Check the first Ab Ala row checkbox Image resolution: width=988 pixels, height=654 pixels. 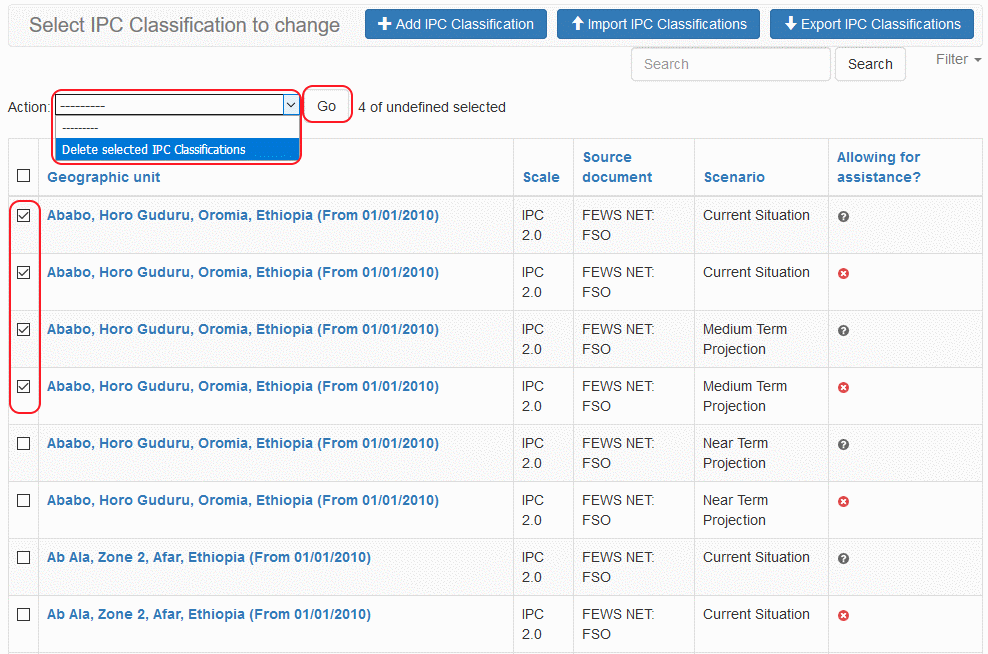click(x=24, y=557)
